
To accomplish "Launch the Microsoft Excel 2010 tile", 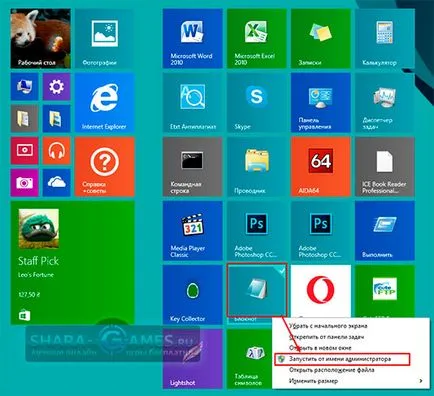I will [257, 38].
